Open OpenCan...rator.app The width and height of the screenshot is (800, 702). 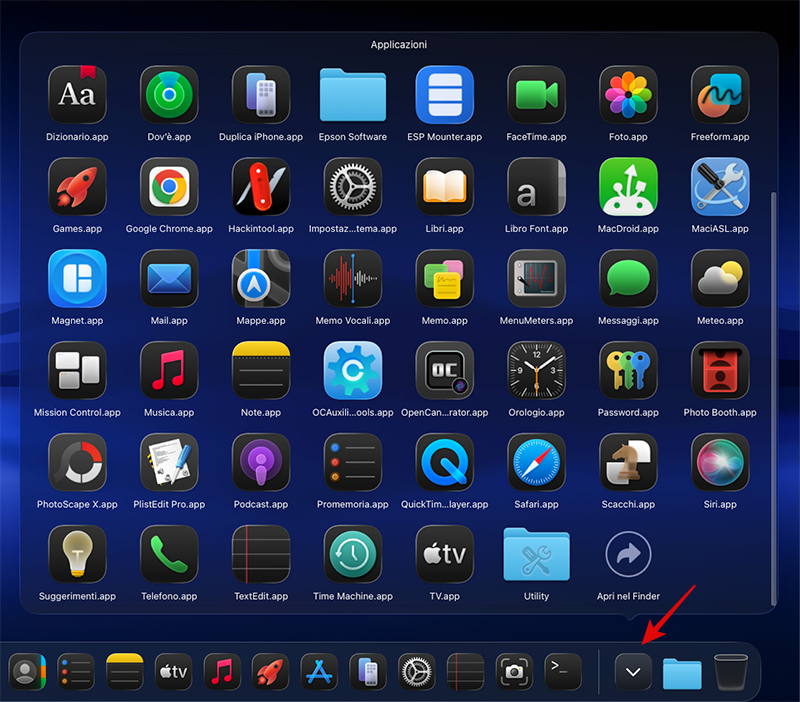(x=444, y=370)
